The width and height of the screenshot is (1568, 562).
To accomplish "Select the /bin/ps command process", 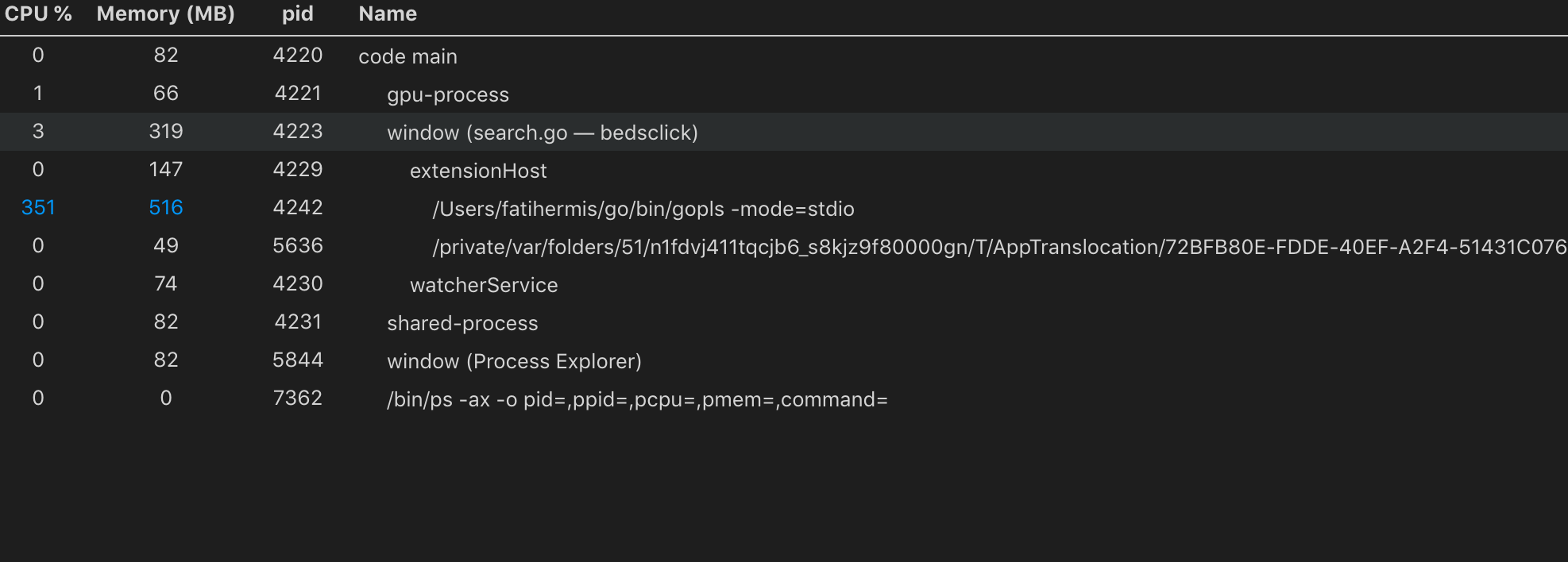I will coord(638,399).
